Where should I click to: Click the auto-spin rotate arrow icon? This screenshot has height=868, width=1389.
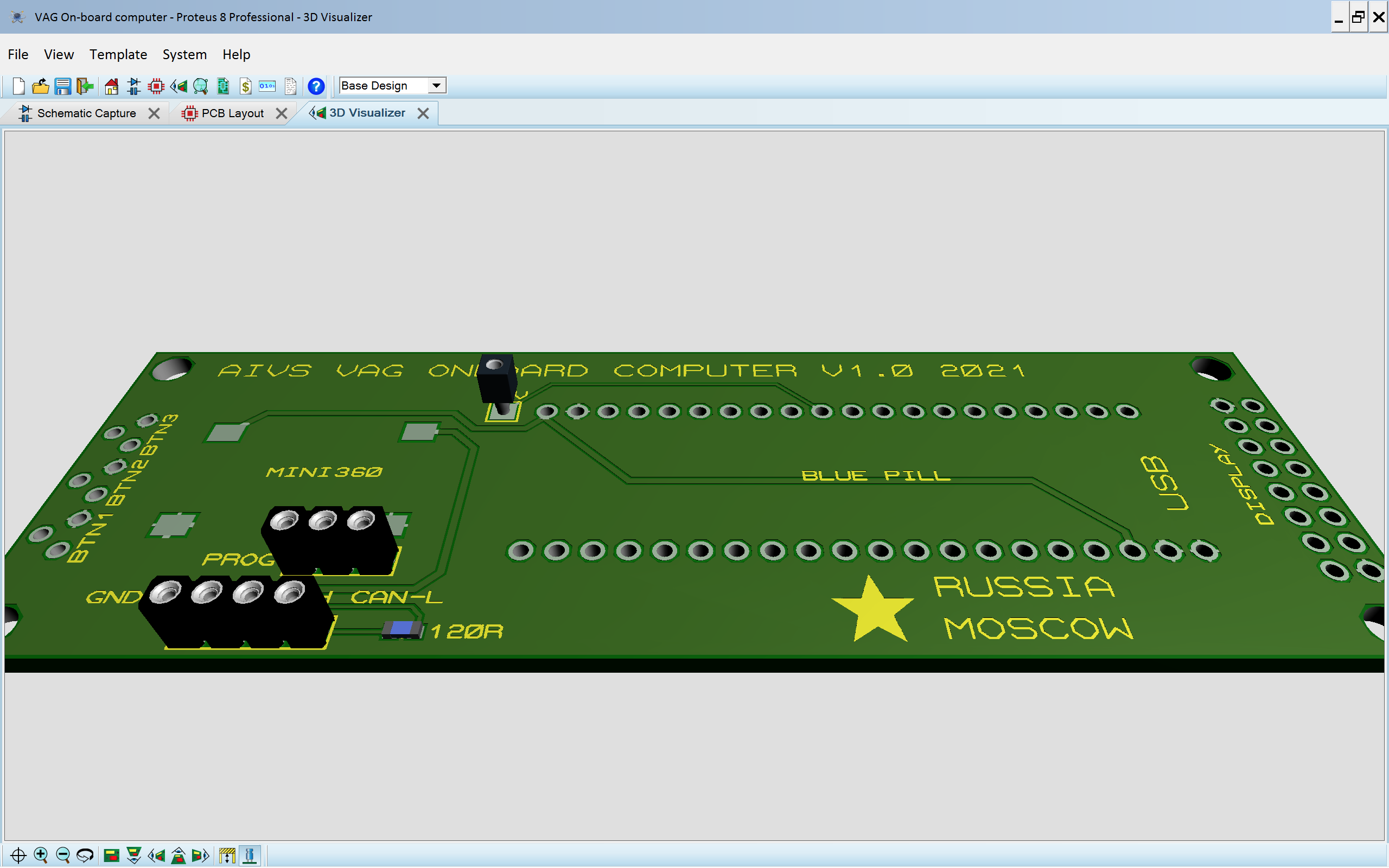[85, 856]
